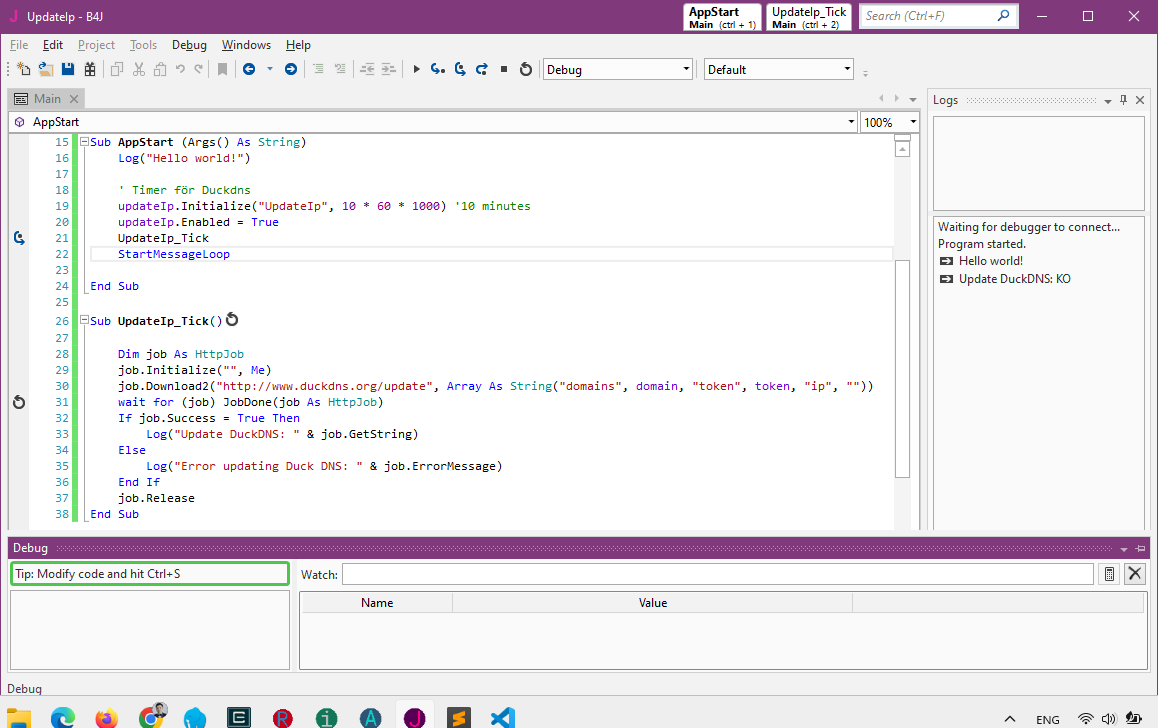
Task: Open the Debug build mode dropdown
Action: [686, 69]
